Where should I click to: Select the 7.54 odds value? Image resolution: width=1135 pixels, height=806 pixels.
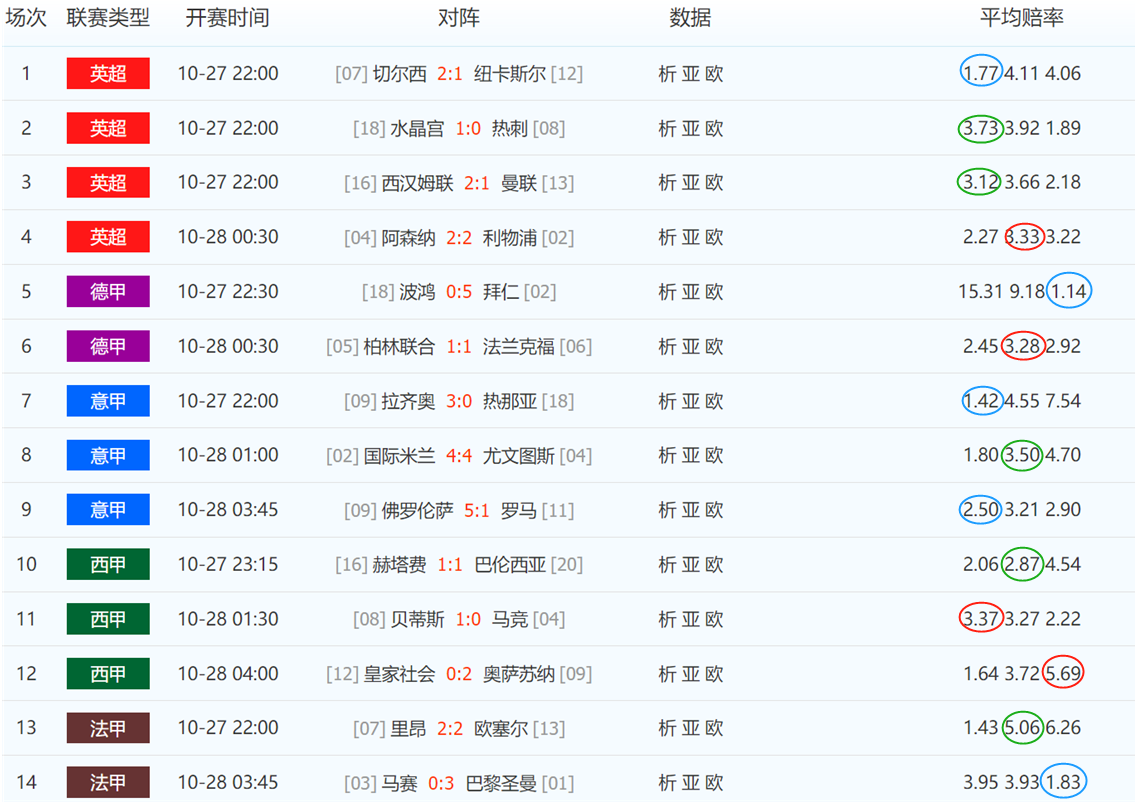pos(1063,401)
